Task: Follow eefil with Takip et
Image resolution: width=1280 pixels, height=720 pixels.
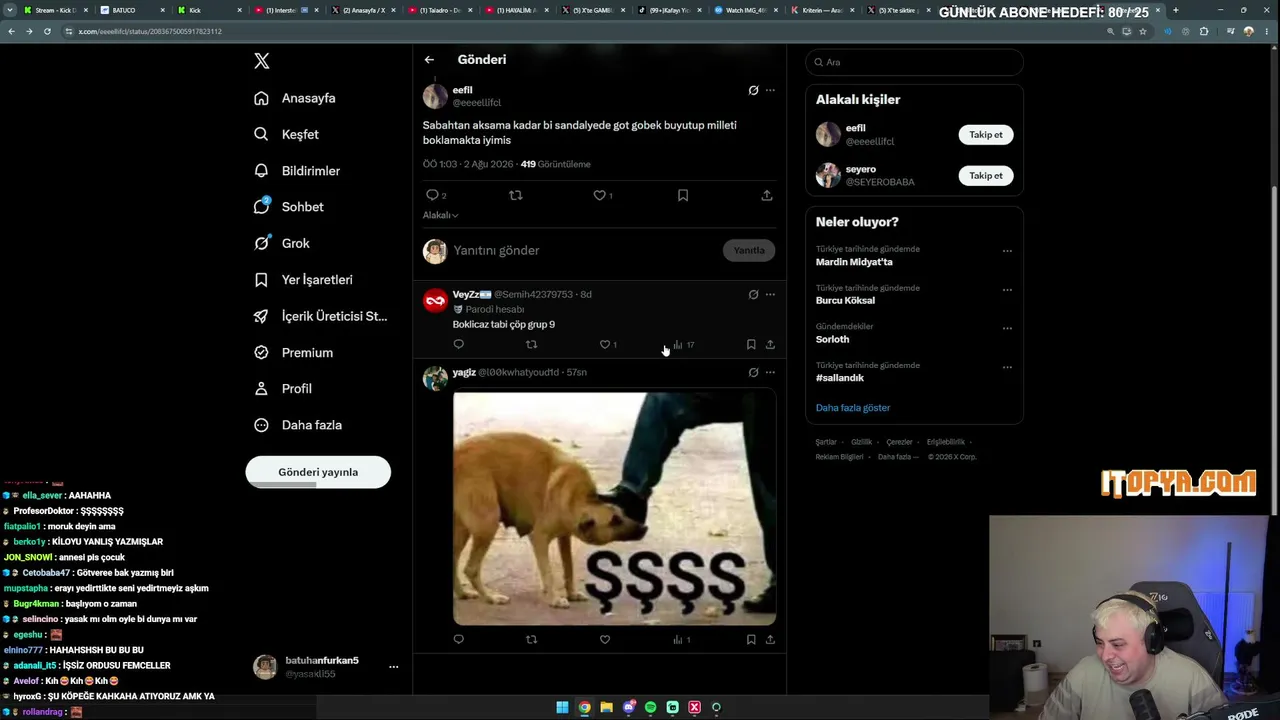Action: 986,135
